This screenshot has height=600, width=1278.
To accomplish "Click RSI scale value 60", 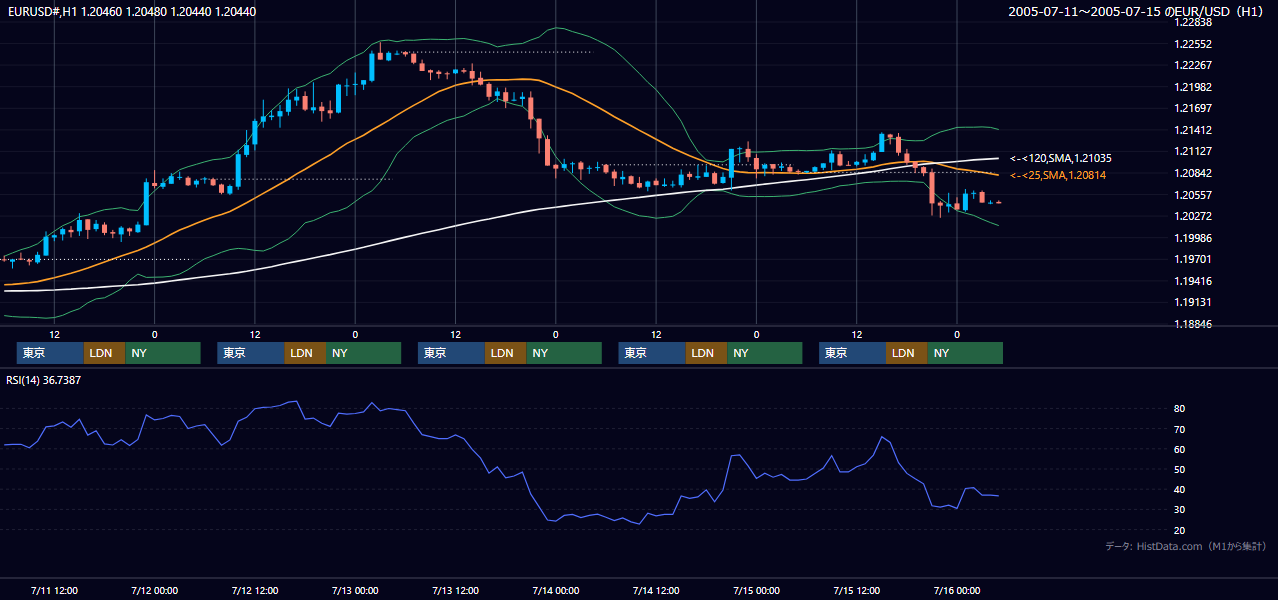I will coord(1180,449).
